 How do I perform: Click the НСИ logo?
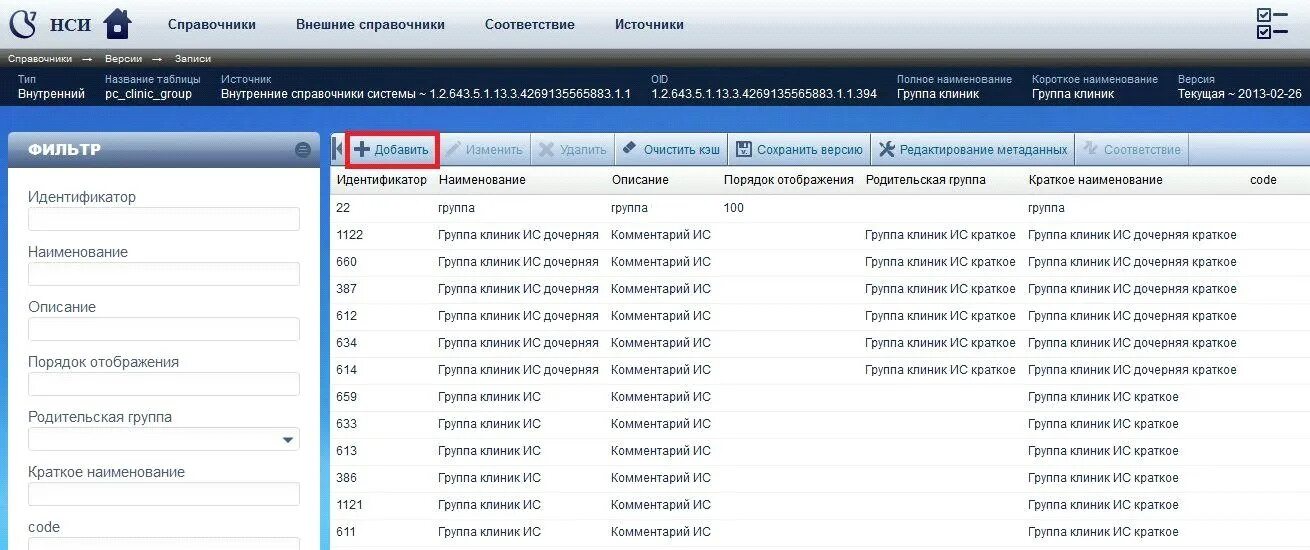pyautogui.click(x=50, y=23)
